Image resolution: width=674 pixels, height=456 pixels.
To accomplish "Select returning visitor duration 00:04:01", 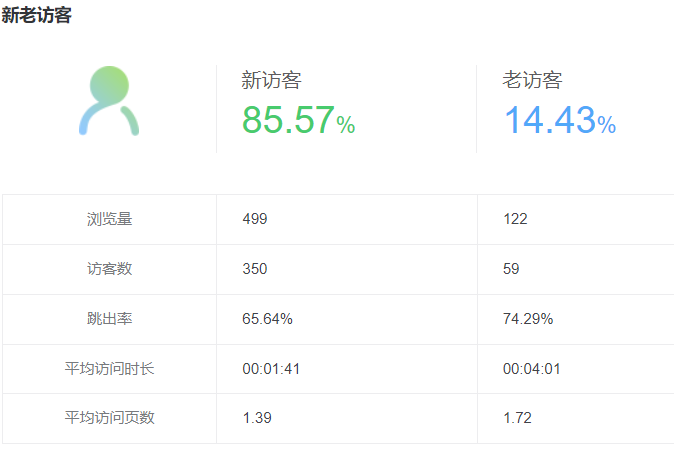I will coord(531,369).
